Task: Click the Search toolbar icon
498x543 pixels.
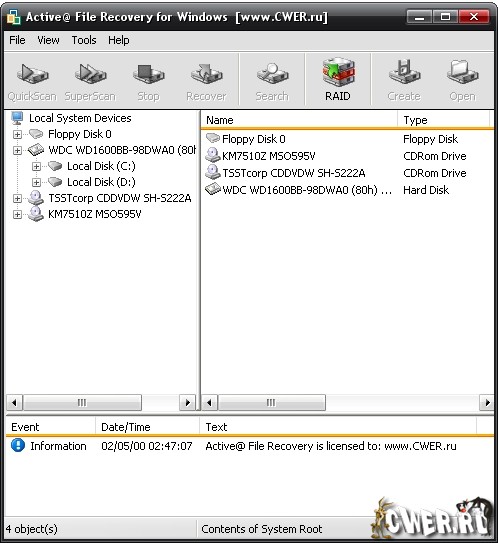Action: tap(272, 80)
